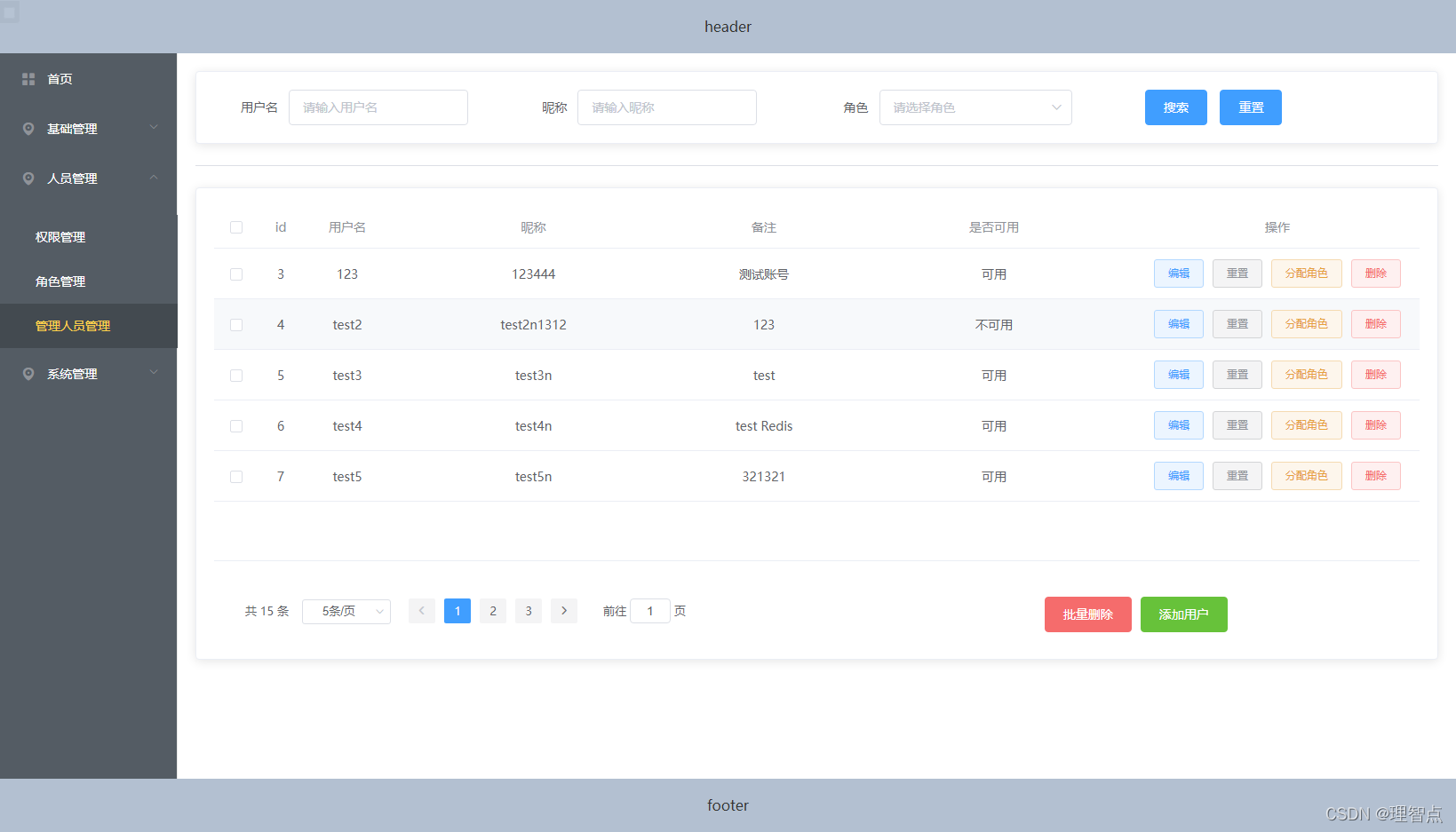
Task: Check the row checkbox for test5
Action: coord(236,477)
